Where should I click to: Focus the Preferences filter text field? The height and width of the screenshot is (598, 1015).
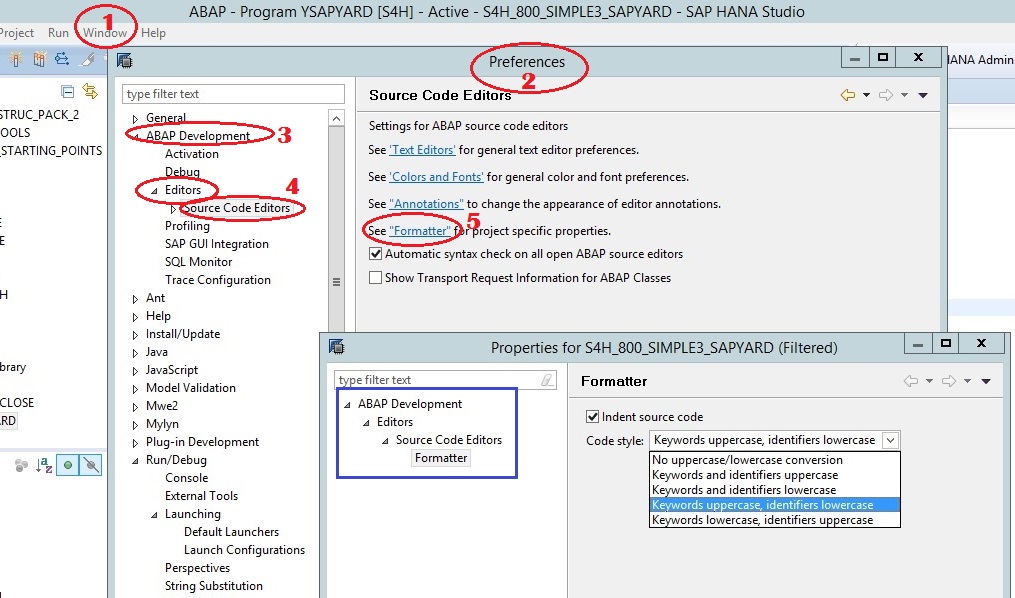(x=233, y=94)
